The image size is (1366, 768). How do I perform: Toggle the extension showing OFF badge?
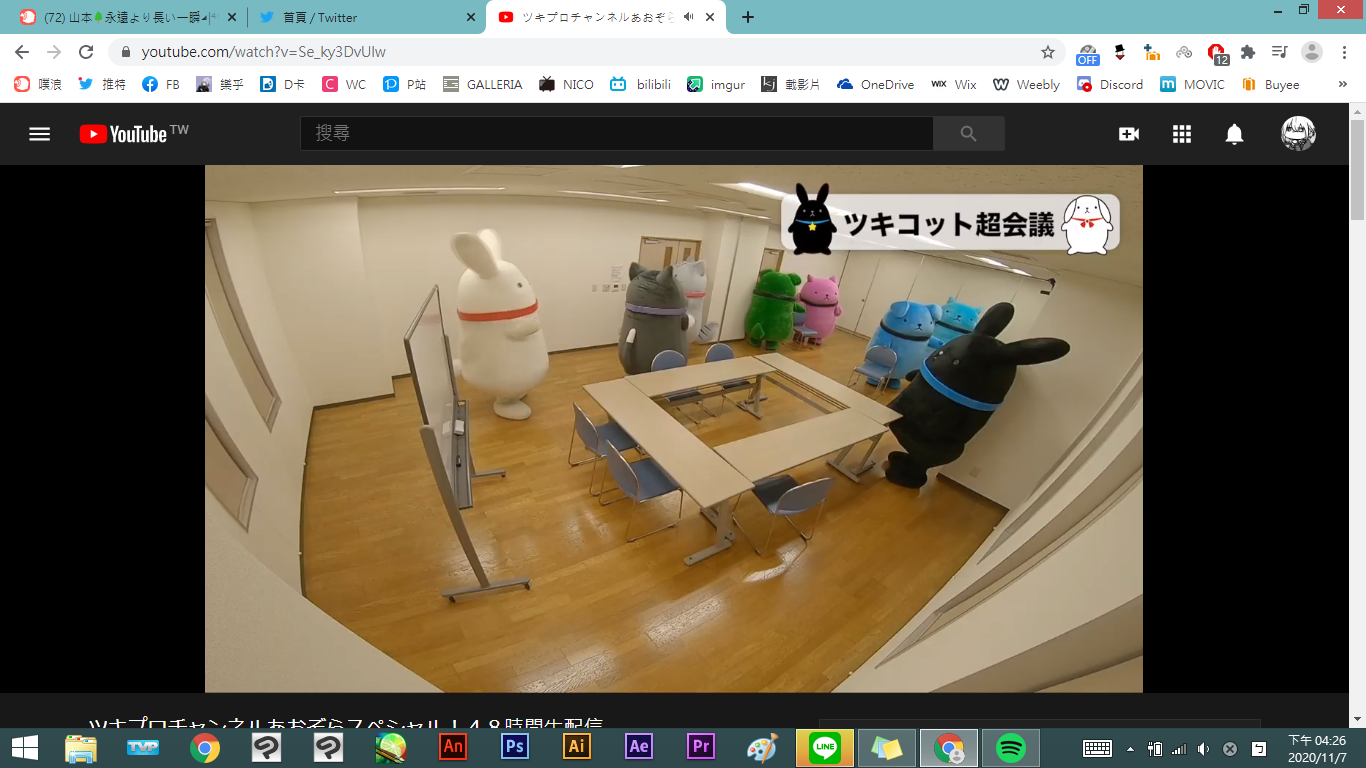[x=1087, y=53]
